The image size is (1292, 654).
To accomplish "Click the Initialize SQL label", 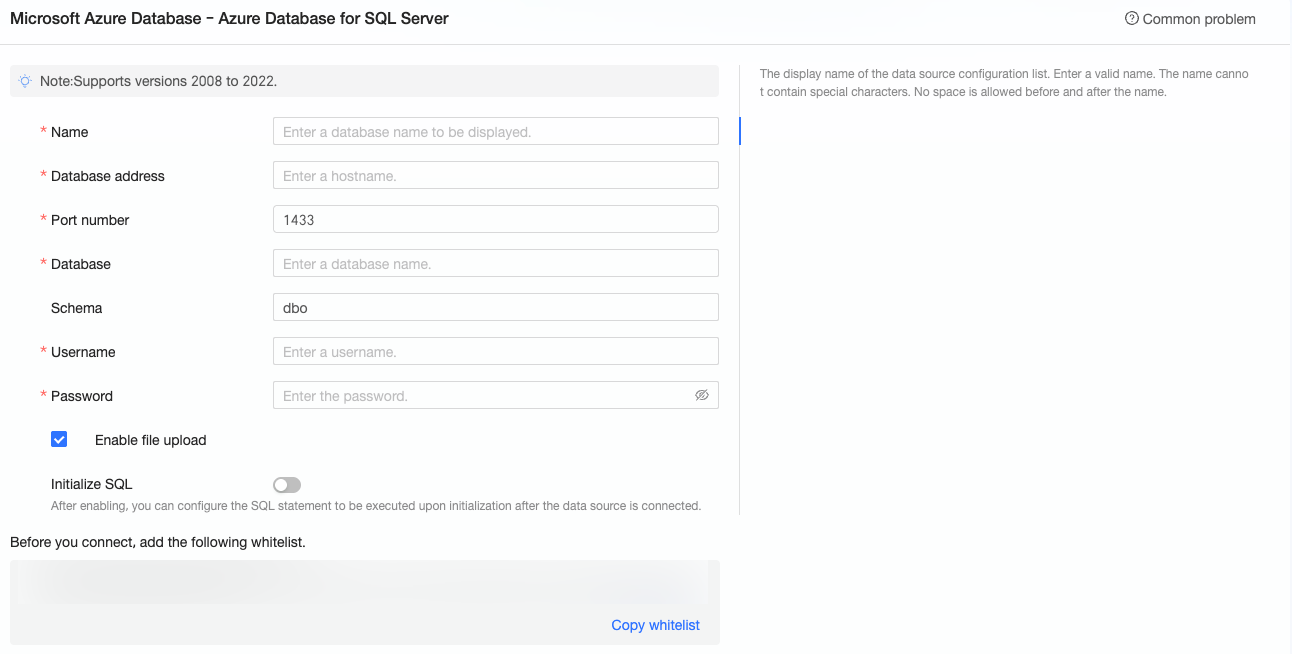I will click(x=91, y=484).
